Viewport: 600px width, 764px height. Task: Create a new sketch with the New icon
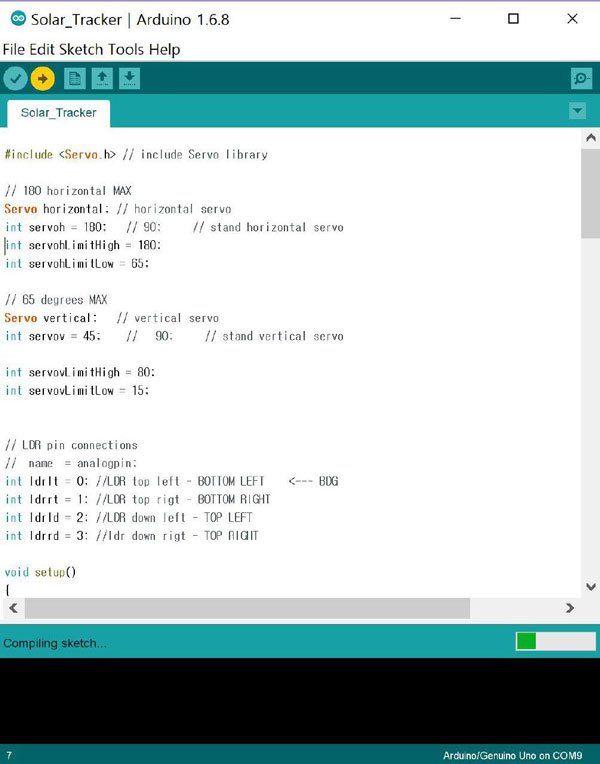point(75,78)
